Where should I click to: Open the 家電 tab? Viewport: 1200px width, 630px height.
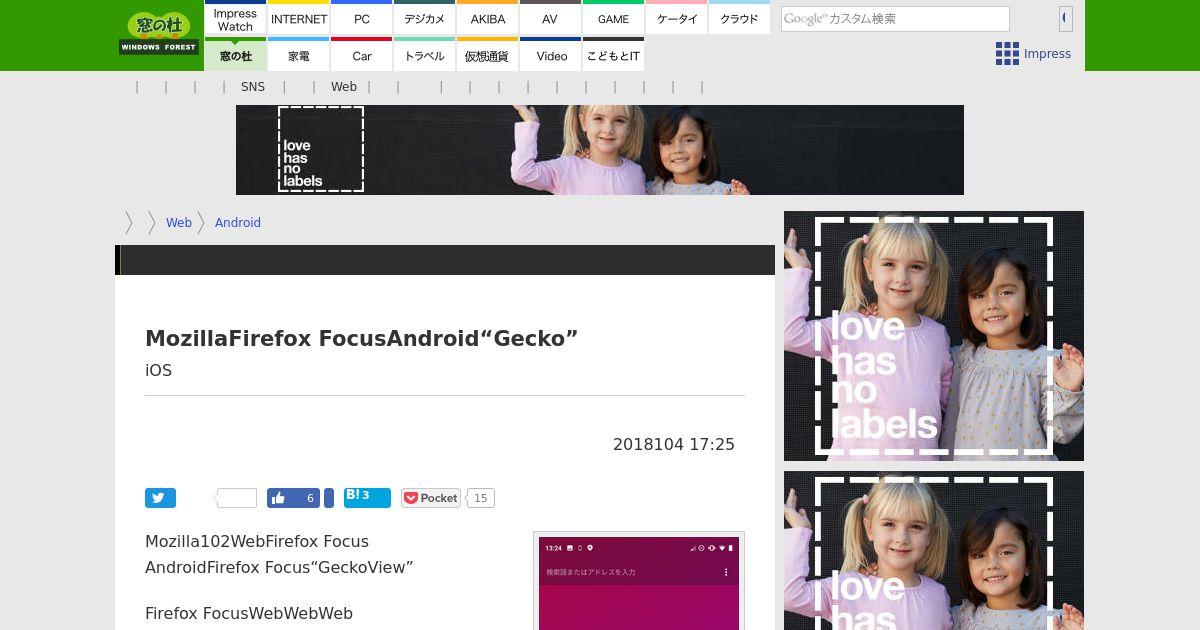(299, 55)
